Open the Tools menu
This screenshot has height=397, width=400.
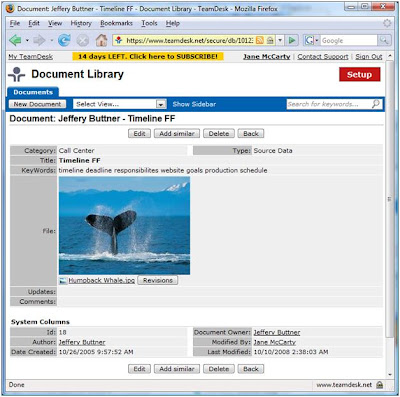(149, 23)
